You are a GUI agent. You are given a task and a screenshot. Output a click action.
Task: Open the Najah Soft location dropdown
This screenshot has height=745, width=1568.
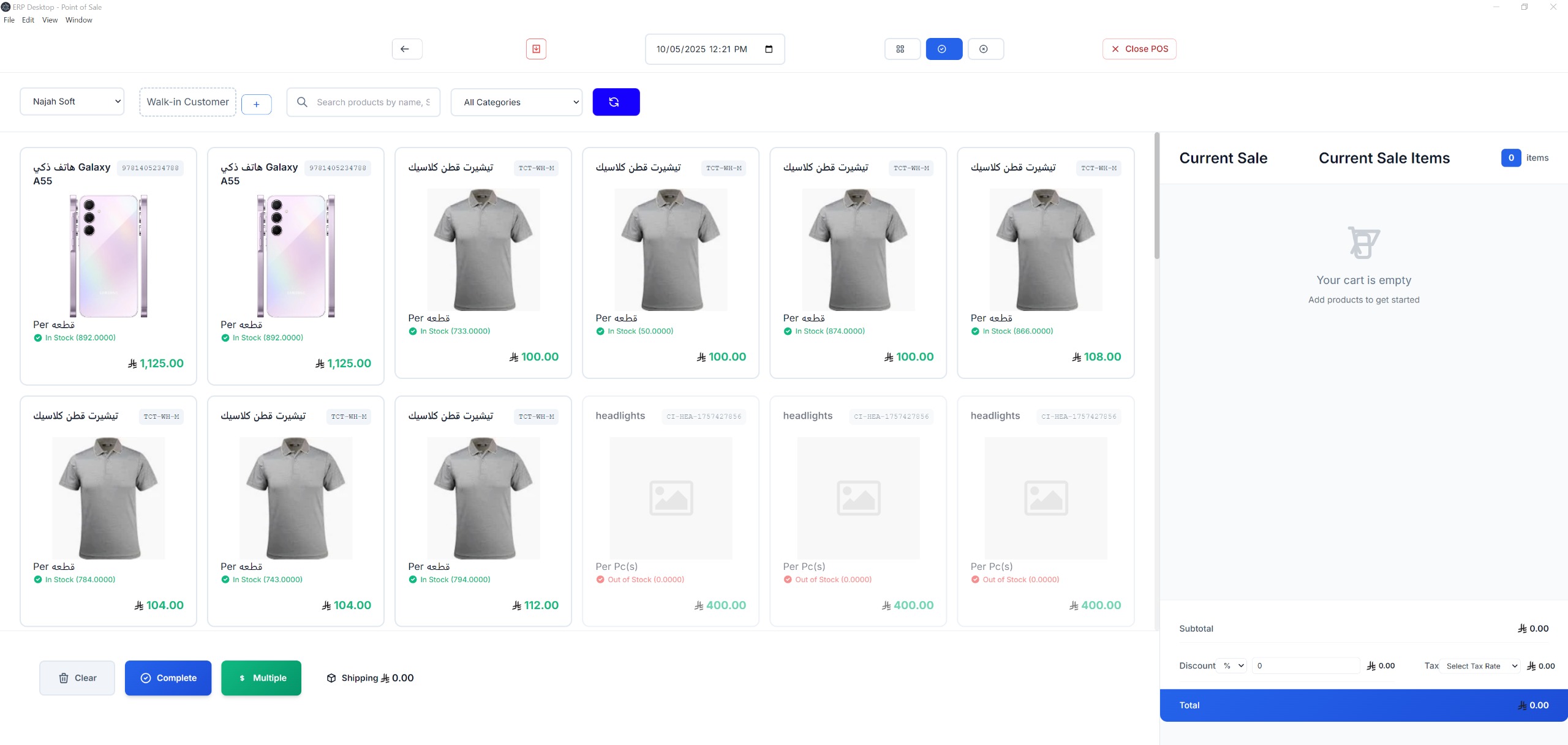pyautogui.click(x=72, y=102)
